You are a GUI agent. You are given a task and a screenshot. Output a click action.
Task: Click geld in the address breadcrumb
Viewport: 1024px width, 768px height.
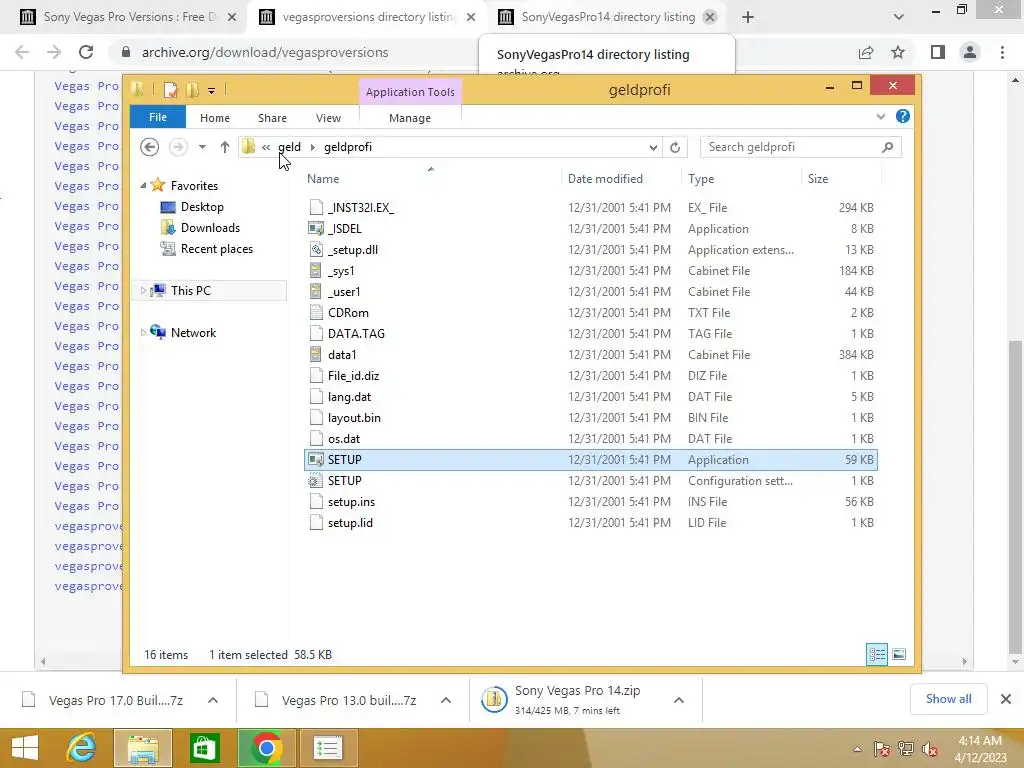pyautogui.click(x=290, y=147)
